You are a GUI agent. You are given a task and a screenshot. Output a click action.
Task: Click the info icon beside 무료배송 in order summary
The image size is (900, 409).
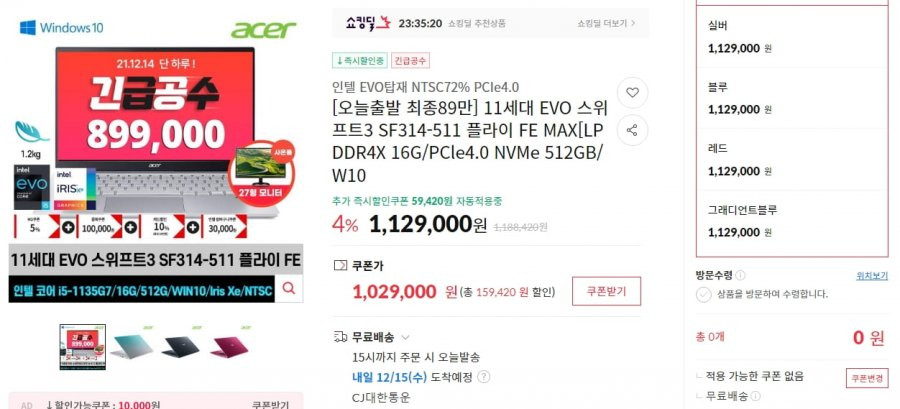pos(756,396)
